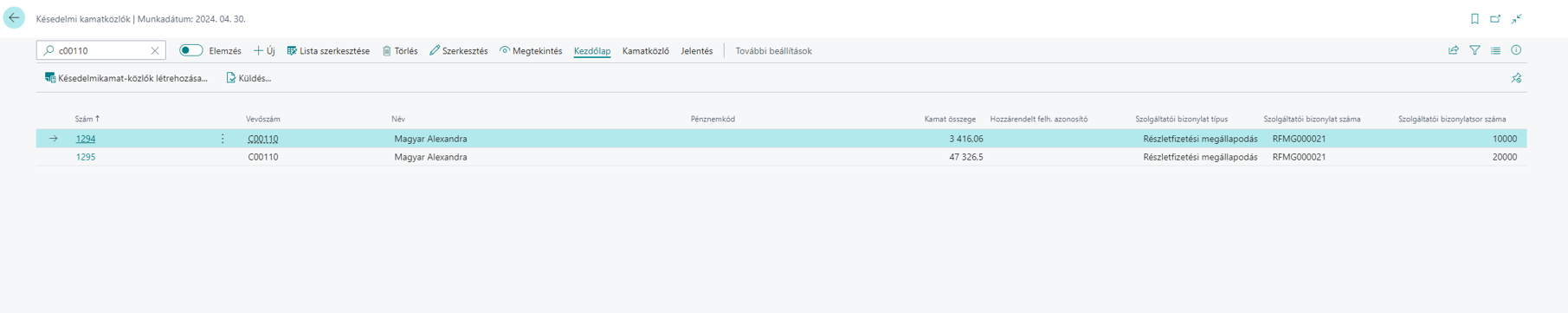1568x313 pixels.
Task: Share the list via share icon
Action: [x=1454, y=50]
